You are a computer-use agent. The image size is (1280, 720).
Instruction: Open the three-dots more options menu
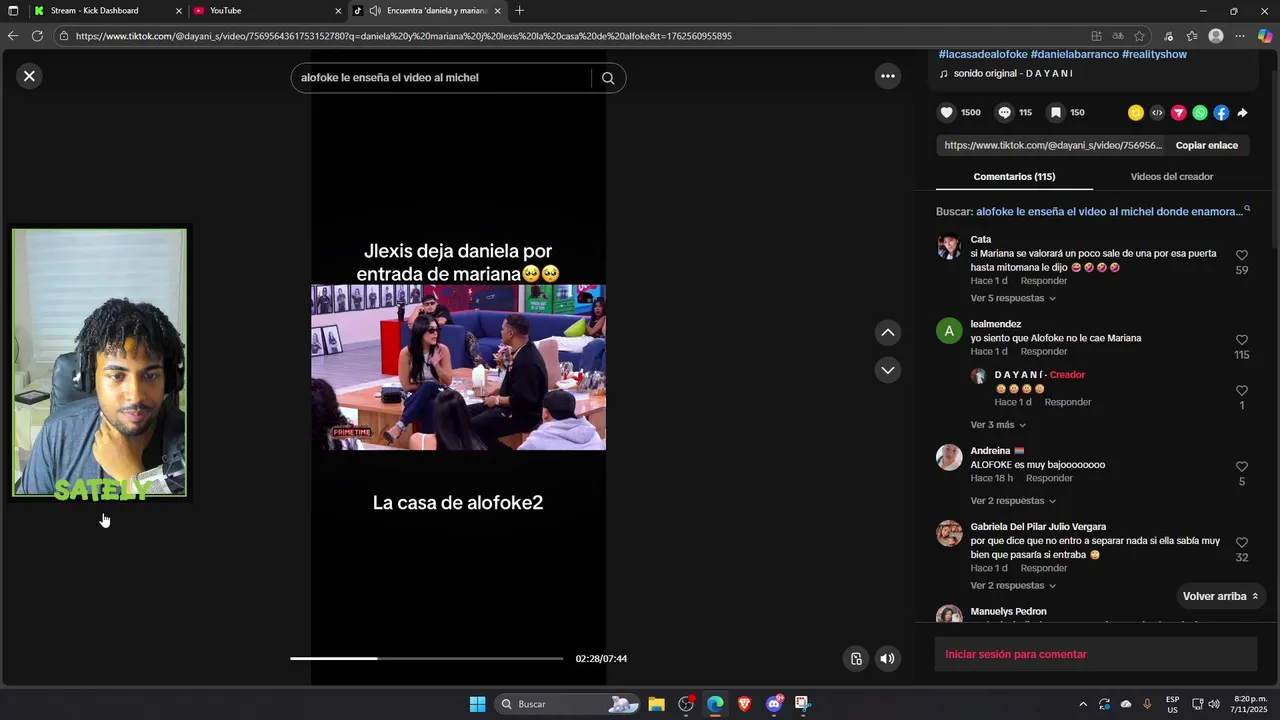[887, 76]
